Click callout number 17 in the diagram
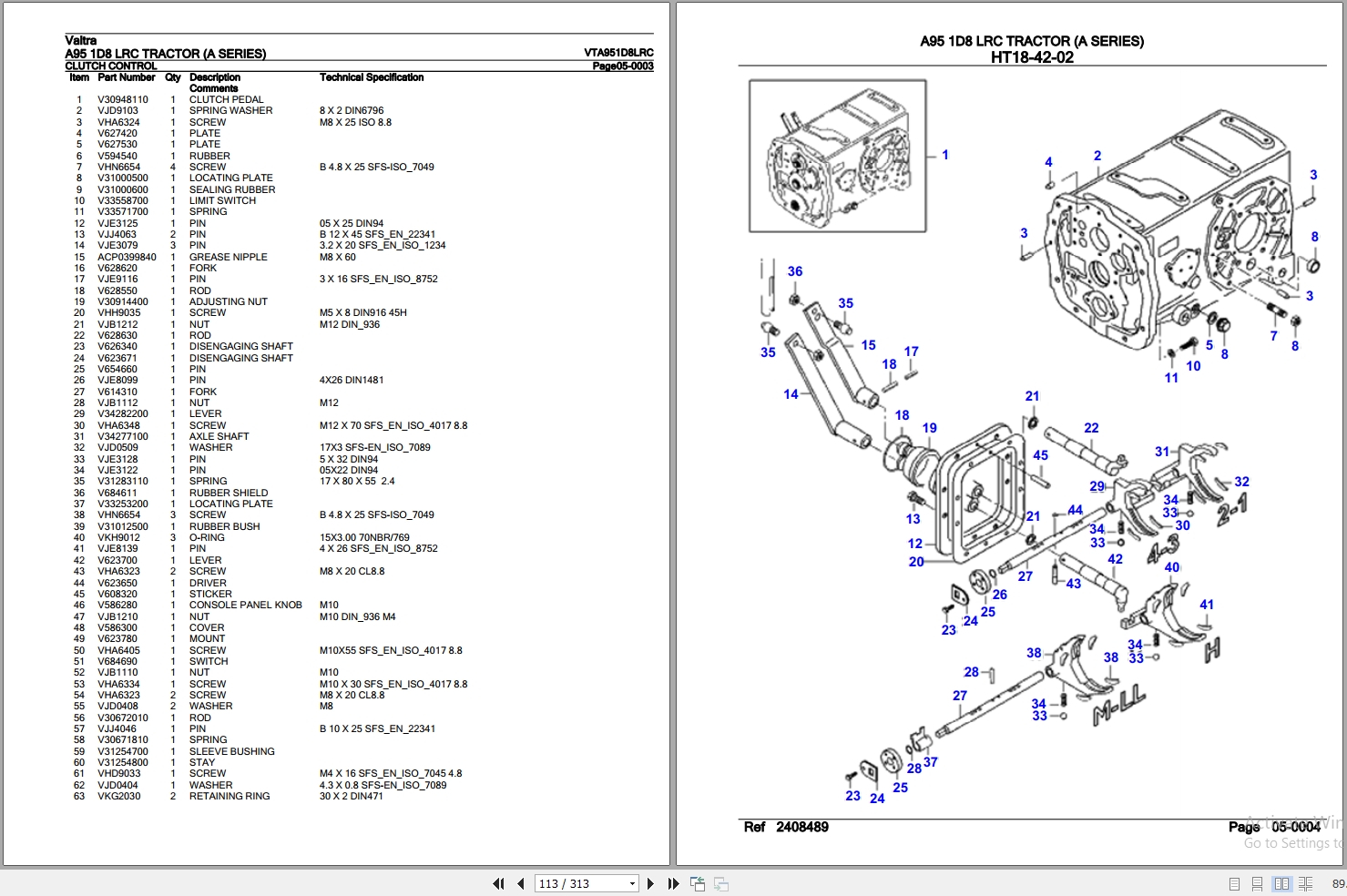 point(911,351)
